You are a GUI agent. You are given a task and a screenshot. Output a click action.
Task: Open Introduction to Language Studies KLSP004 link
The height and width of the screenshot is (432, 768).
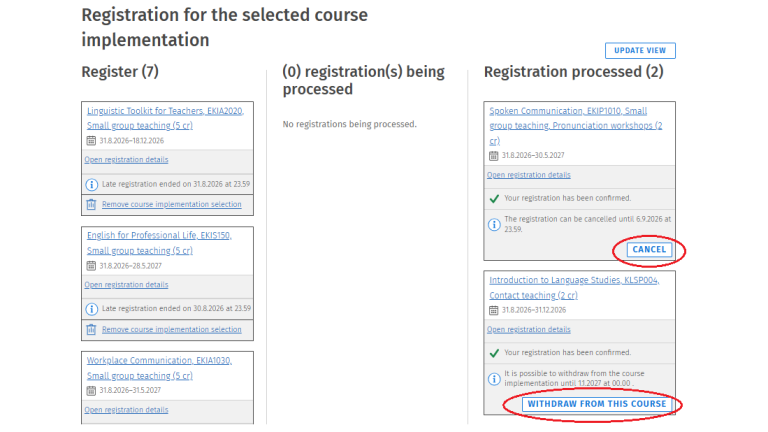click(574, 288)
